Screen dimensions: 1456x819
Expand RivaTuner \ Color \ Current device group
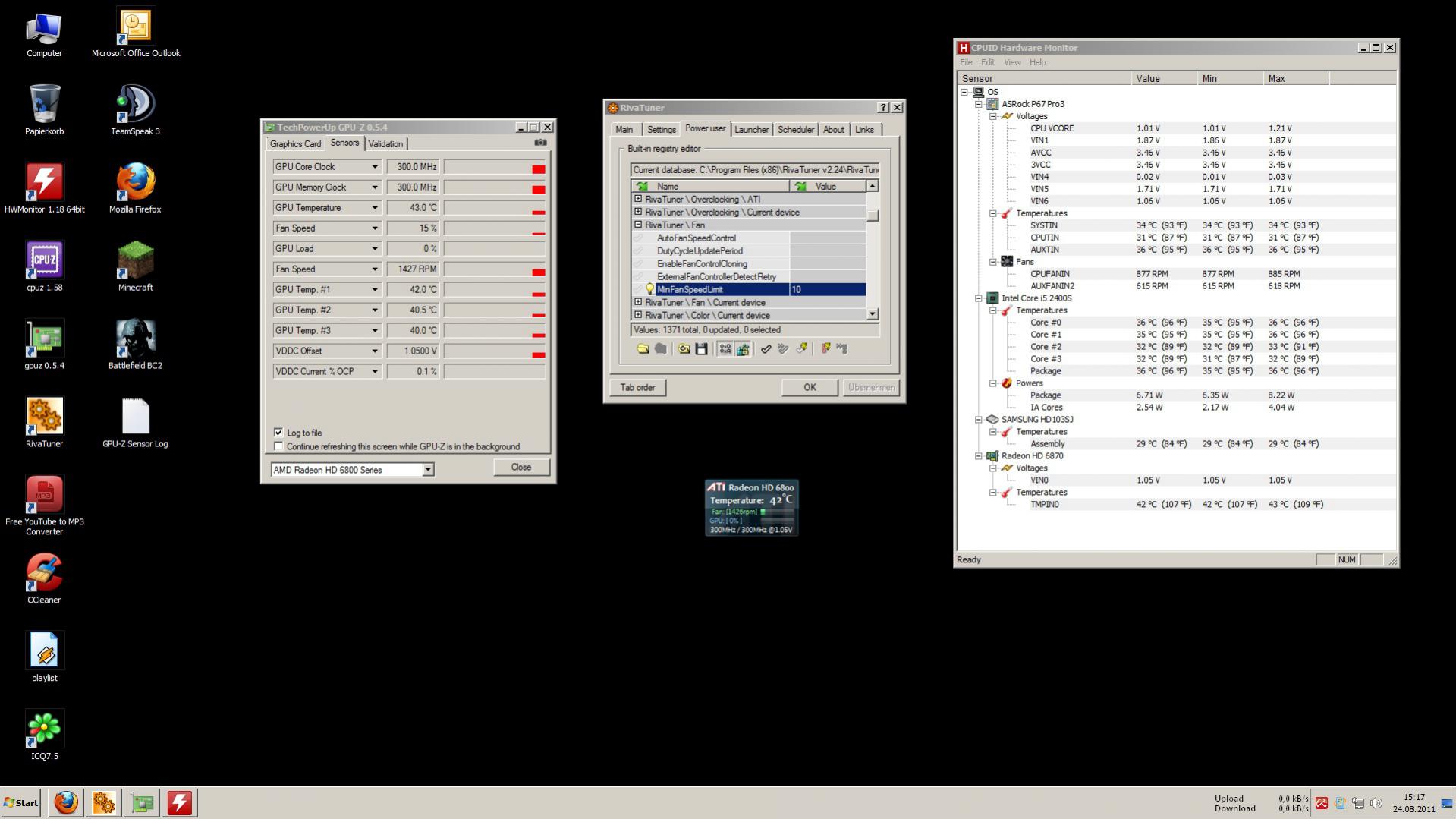point(638,315)
